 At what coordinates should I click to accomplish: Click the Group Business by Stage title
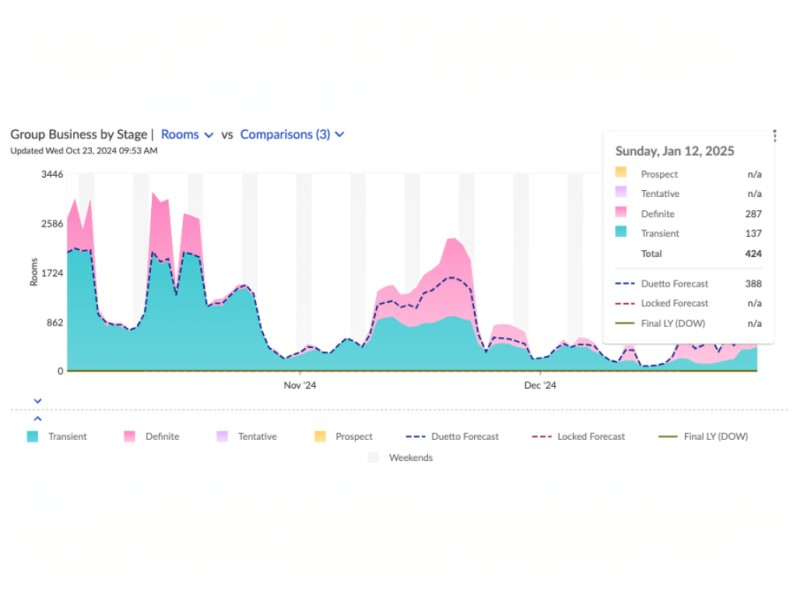[x=79, y=134]
